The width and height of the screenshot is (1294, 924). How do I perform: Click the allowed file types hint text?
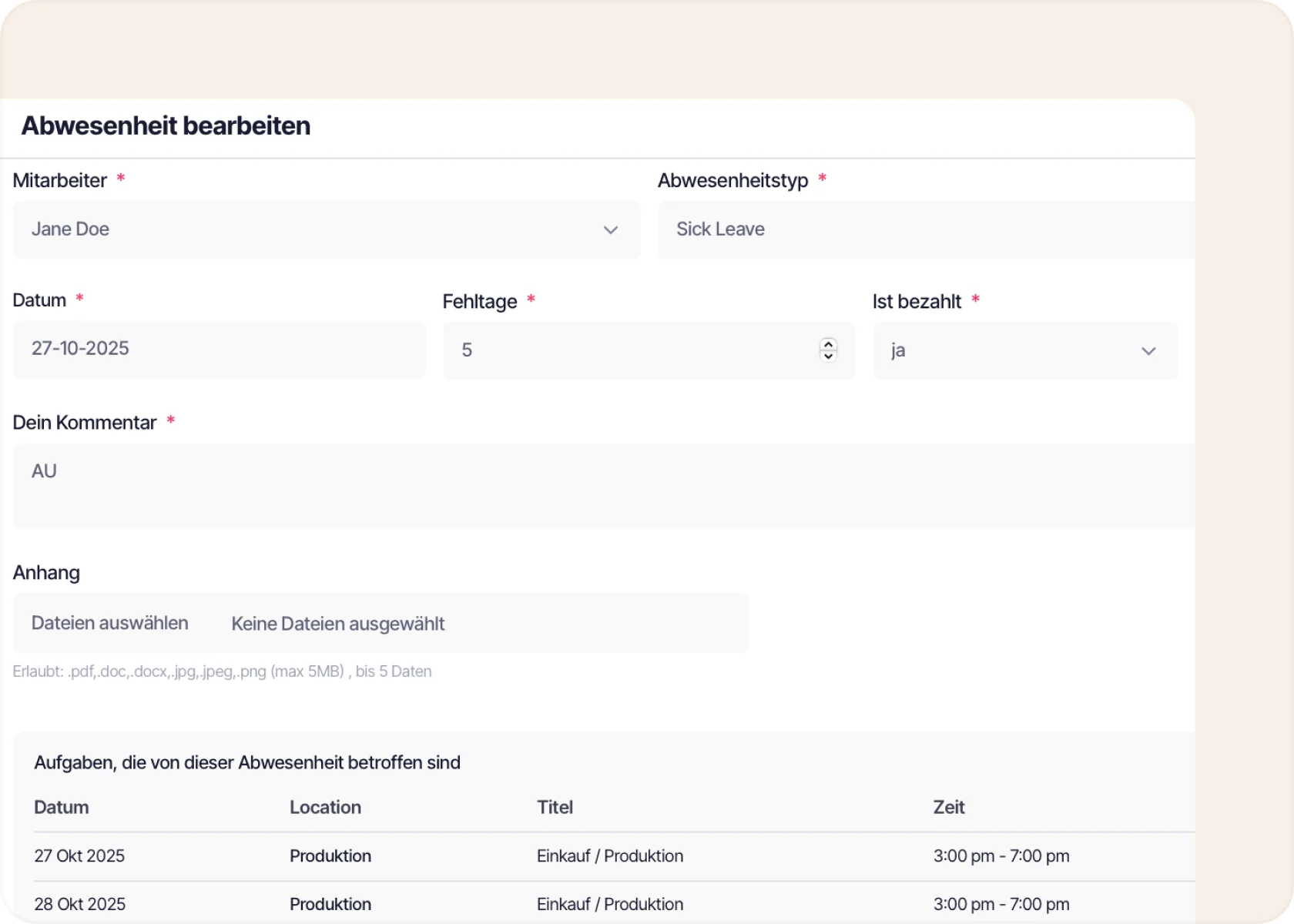click(222, 671)
